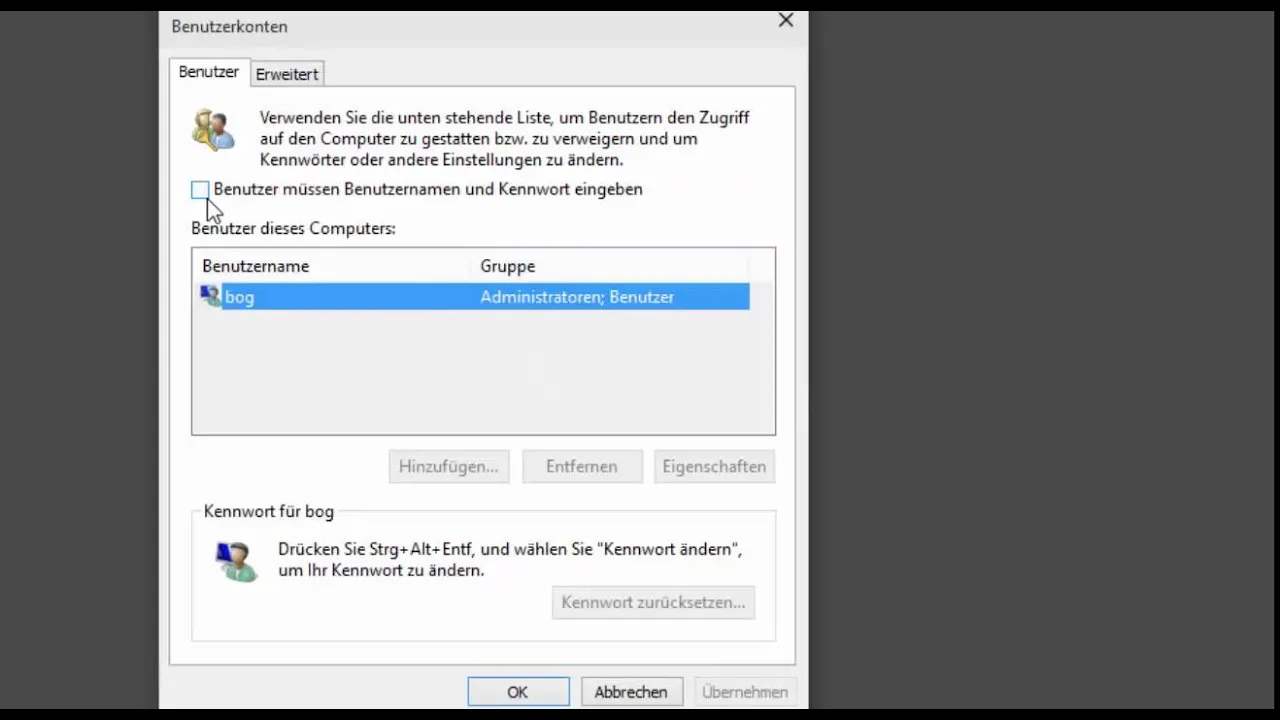Click the users icon beside the description text
The height and width of the screenshot is (720, 1280).
[x=213, y=130]
